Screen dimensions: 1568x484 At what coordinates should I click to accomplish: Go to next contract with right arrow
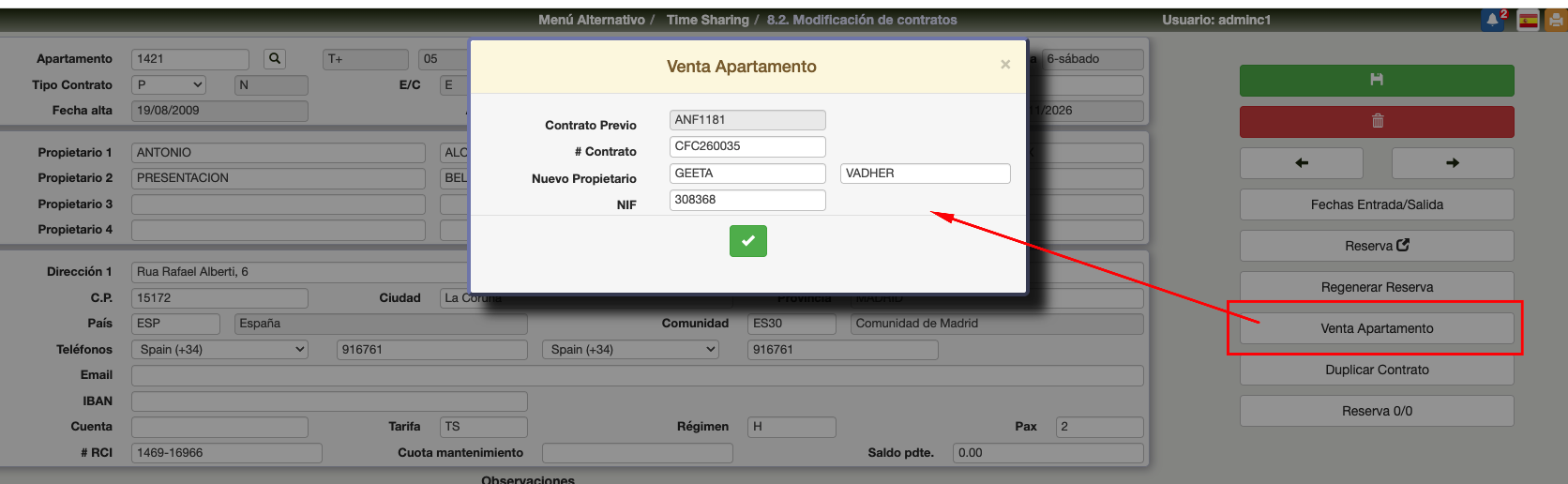coord(1452,163)
